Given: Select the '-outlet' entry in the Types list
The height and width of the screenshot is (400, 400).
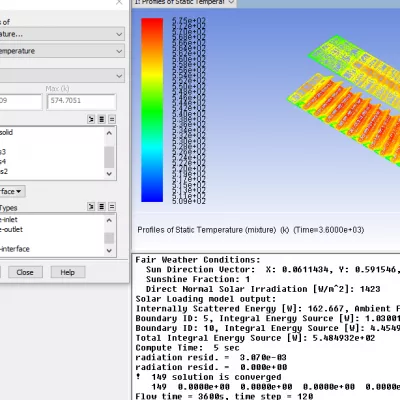Looking at the screenshot, I should coord(11,229).
